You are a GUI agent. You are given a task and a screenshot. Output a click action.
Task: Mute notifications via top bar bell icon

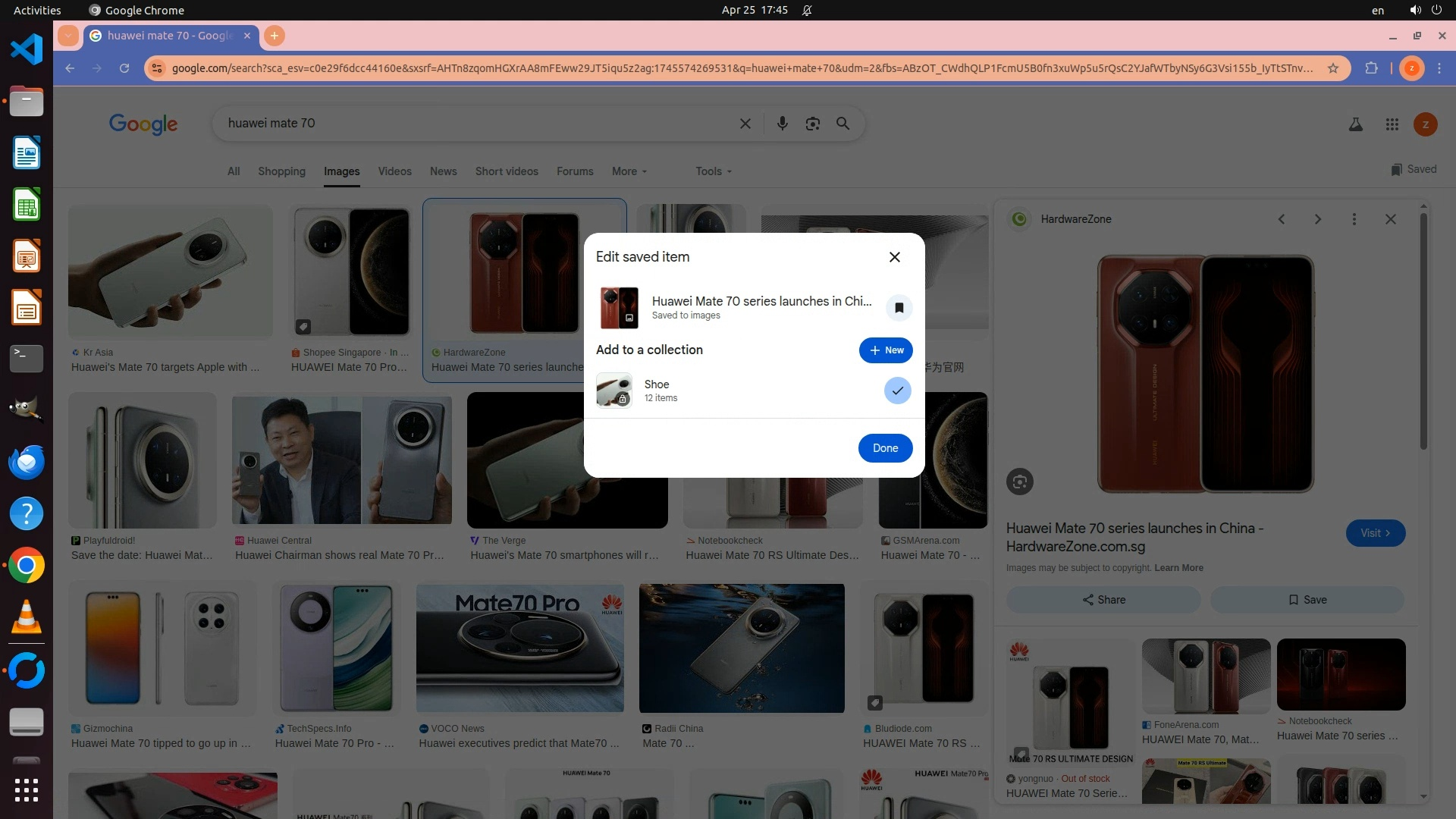(807, 10)
